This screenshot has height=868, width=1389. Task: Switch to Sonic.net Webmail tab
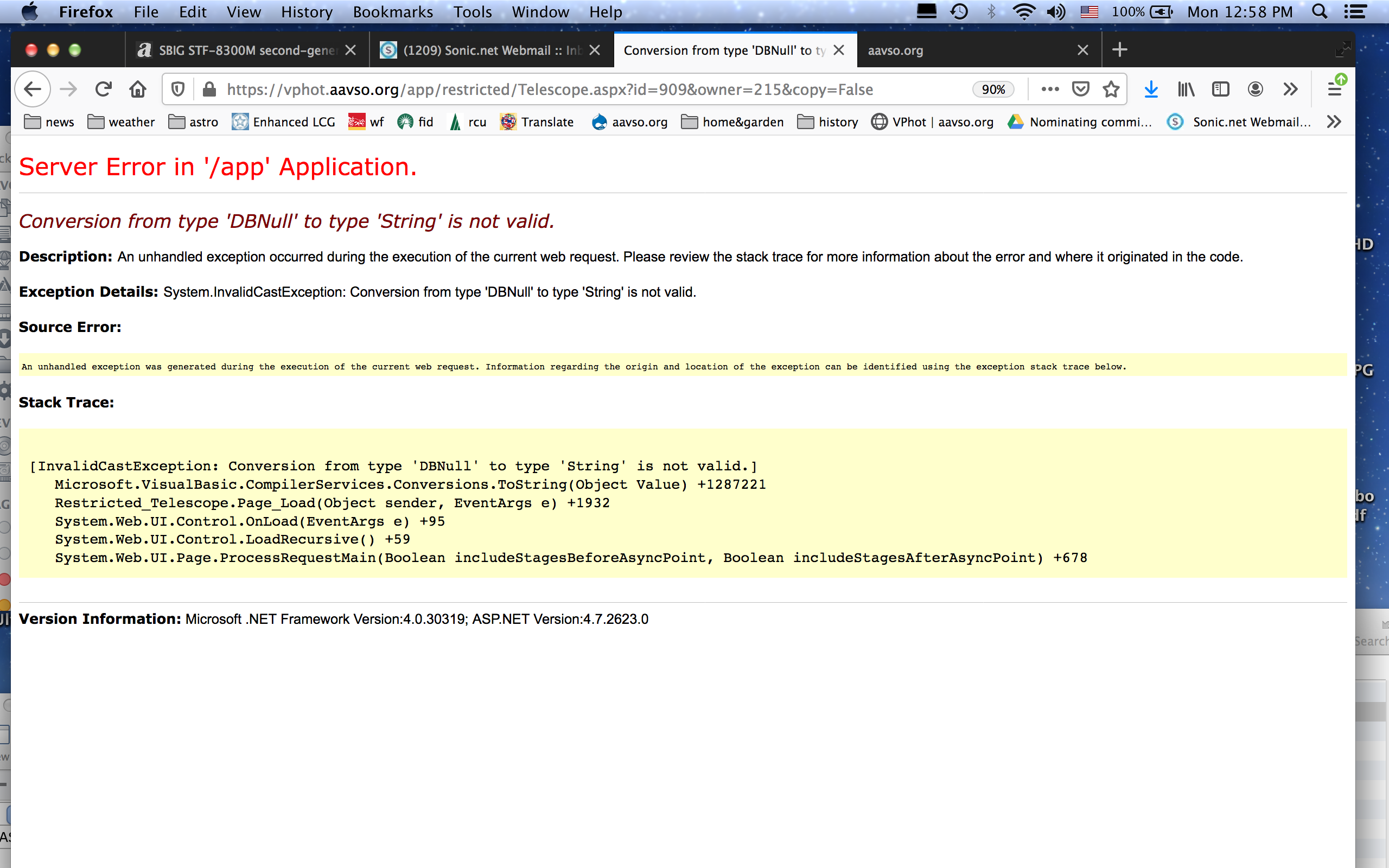pyautogui.click(x=482, y=50)
